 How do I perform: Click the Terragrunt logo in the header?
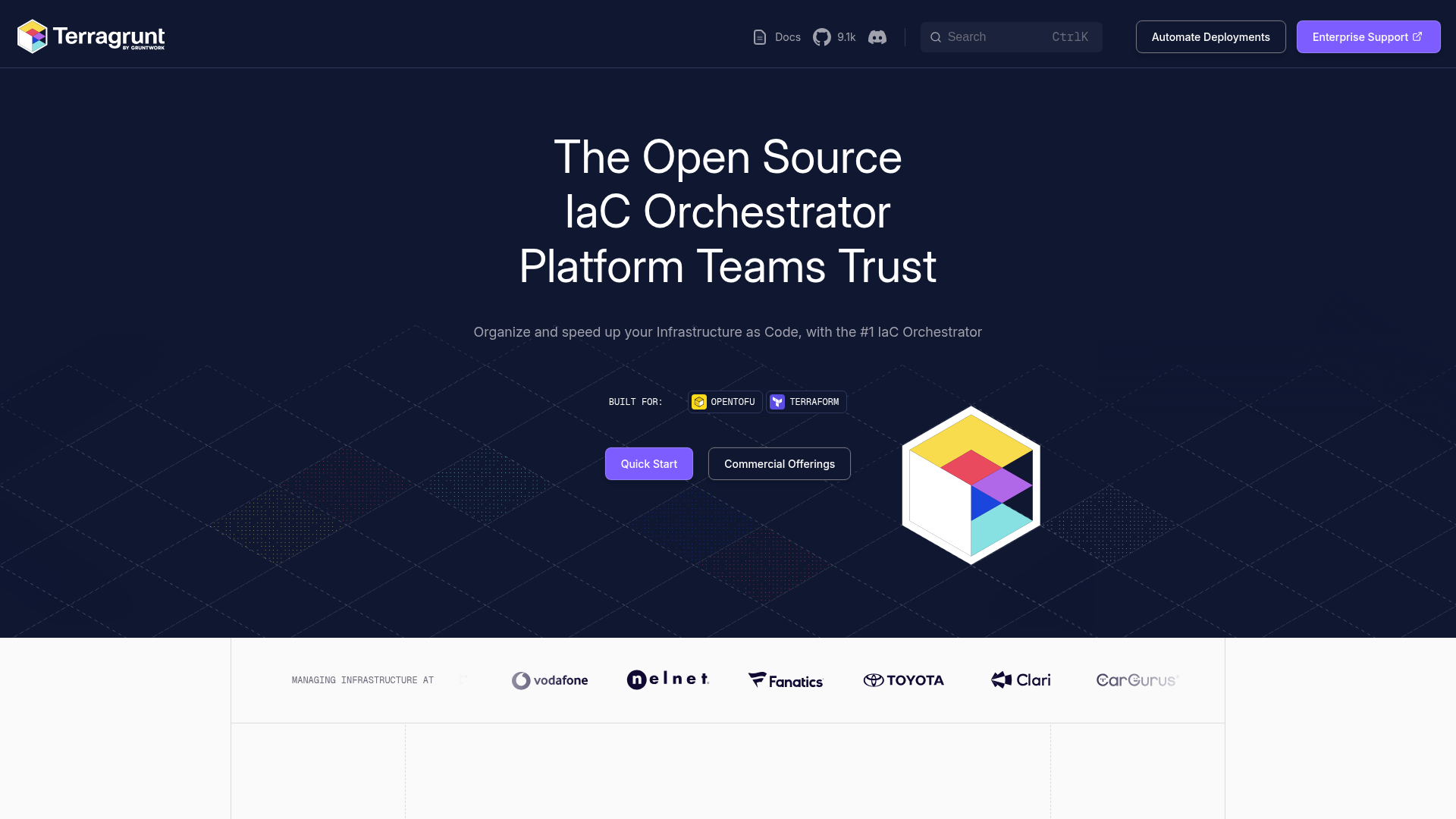point(89,36)
